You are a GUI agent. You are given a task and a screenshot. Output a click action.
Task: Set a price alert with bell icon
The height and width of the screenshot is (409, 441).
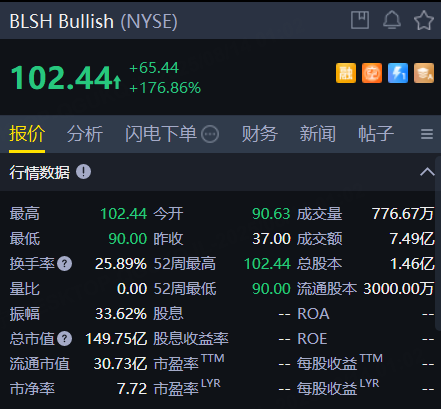point(392,20)
